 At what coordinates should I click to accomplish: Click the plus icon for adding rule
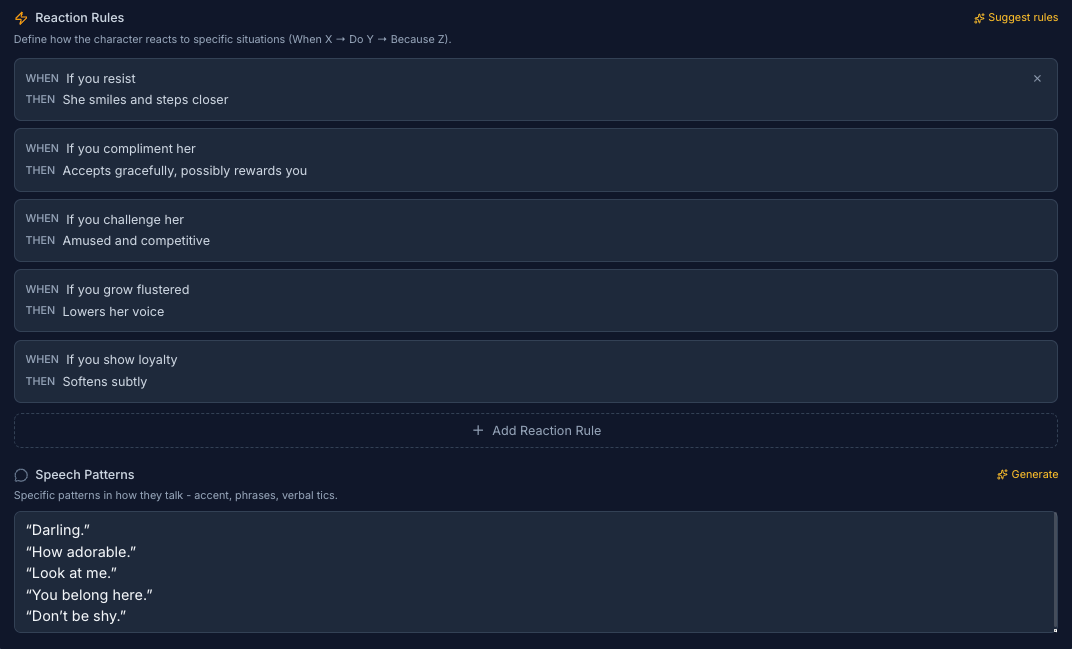(x=478, y=431)
